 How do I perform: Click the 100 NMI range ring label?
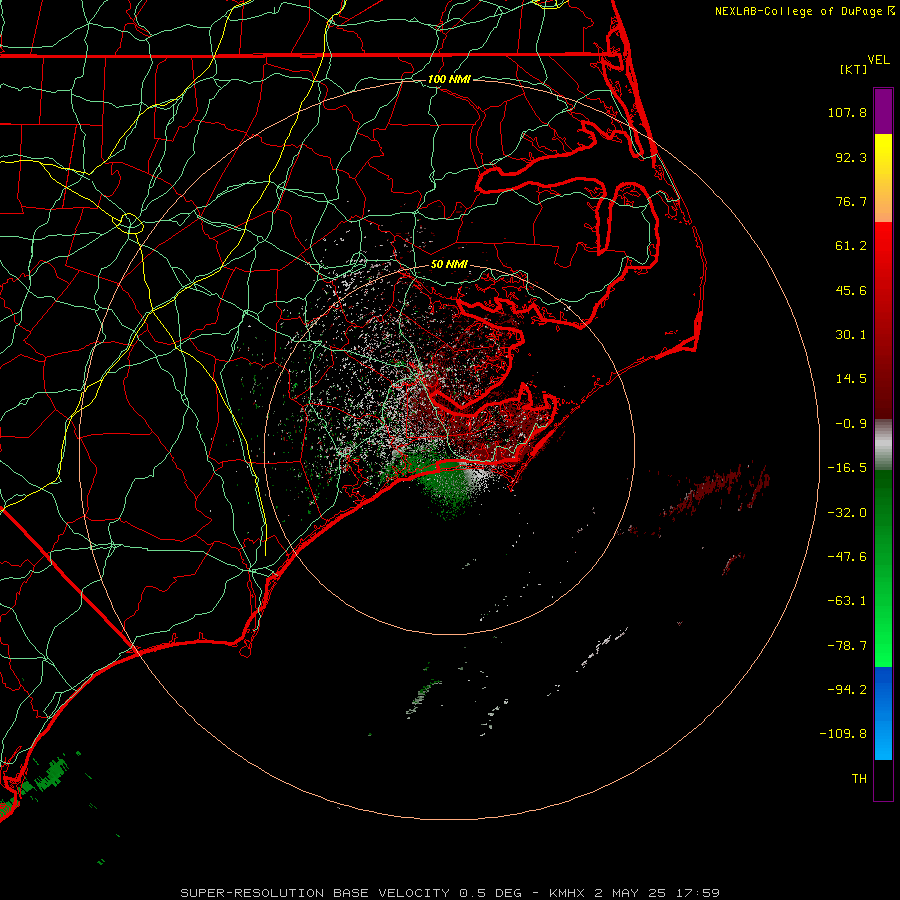[x=449, y=79]
